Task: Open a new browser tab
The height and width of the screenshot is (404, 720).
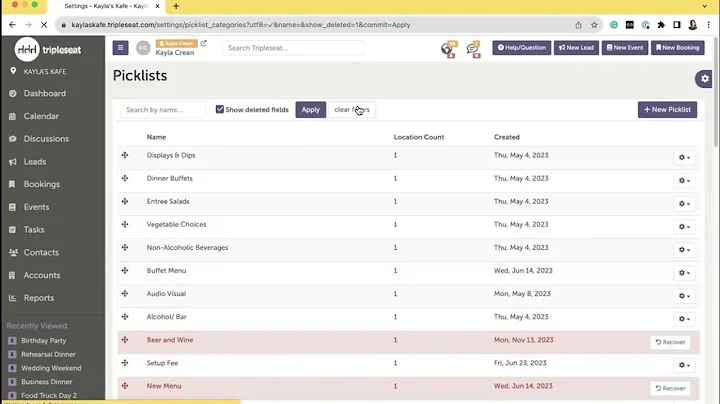Action: [176, 6]
